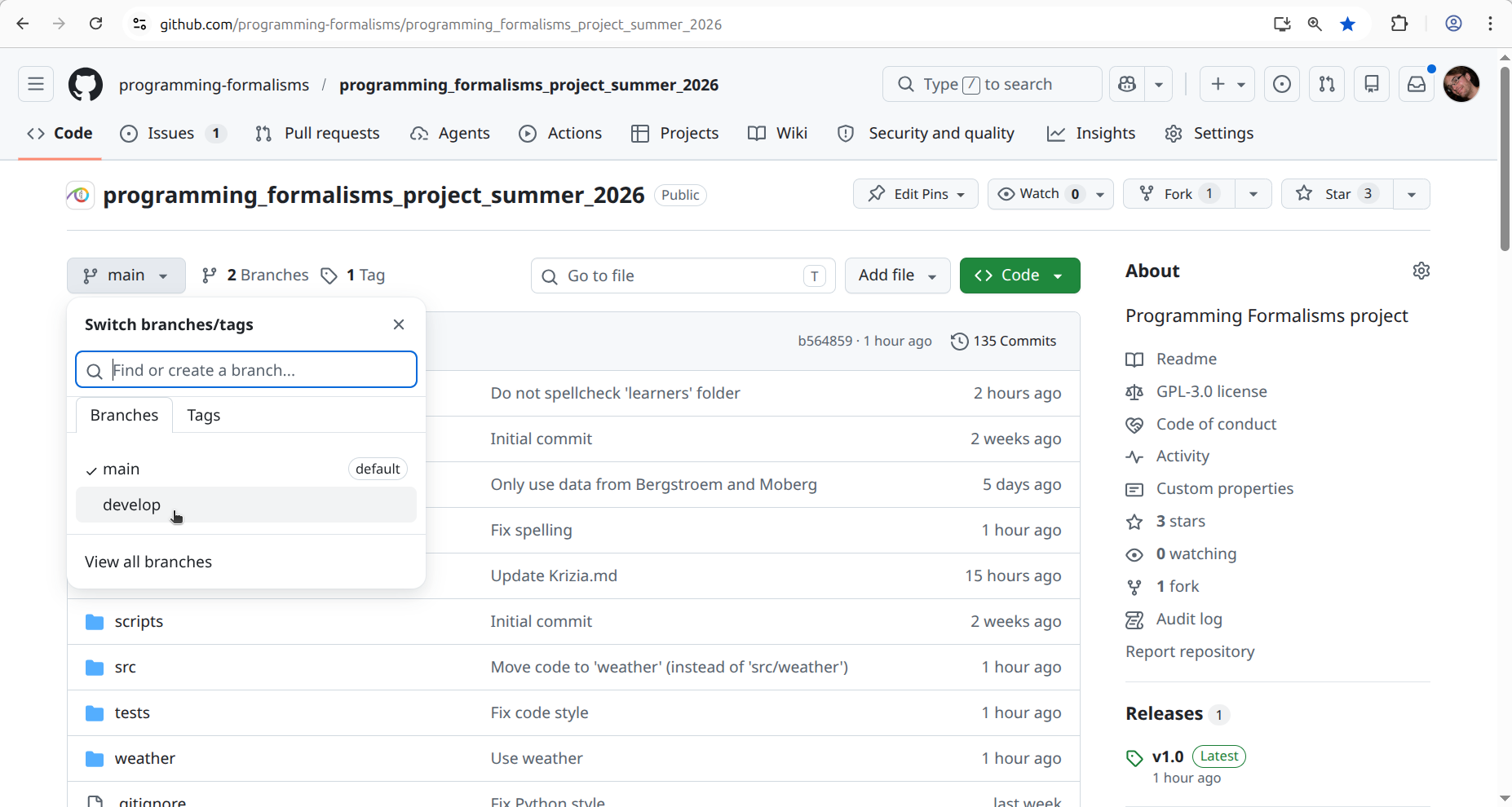
Task: Open the browser zoom magnifier icon
Action: [x=1315, y=24]
